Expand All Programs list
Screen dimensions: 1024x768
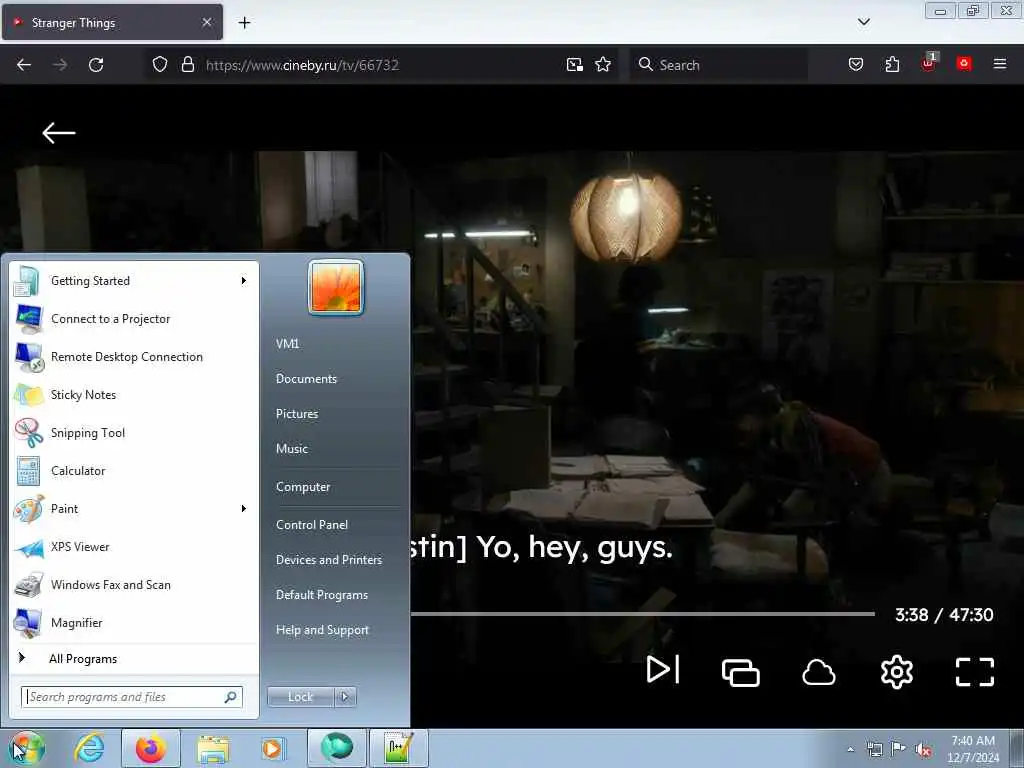pyautogui.click(x=134, y=658)
